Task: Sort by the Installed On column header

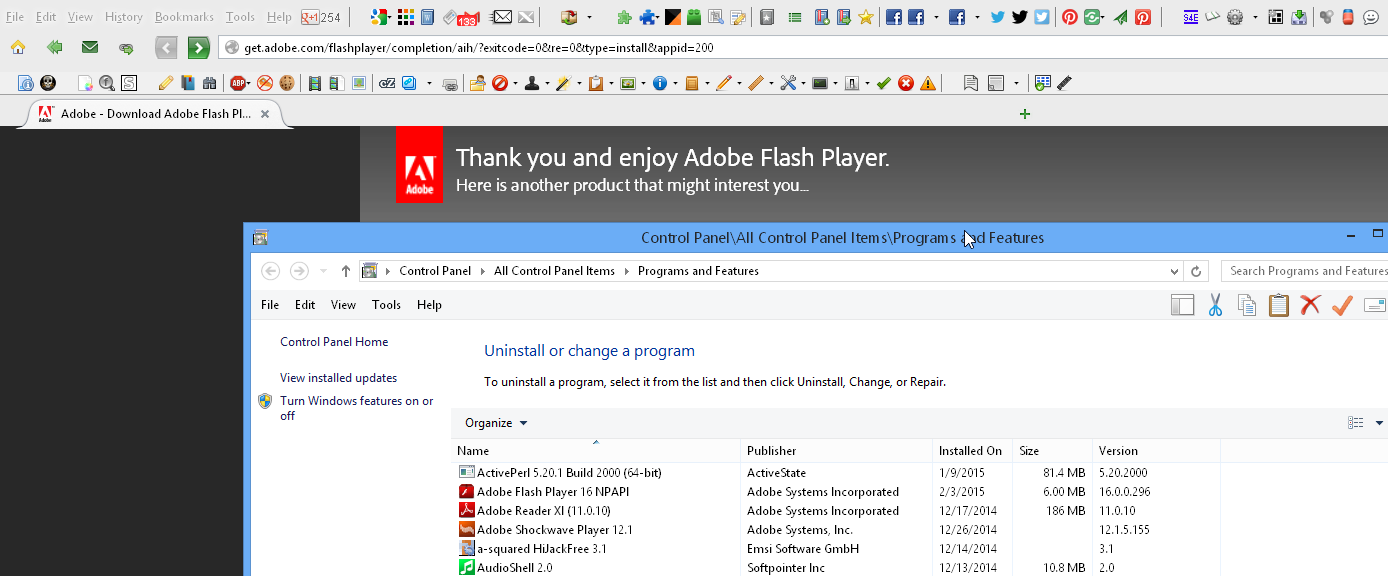Action: point(972,451)
